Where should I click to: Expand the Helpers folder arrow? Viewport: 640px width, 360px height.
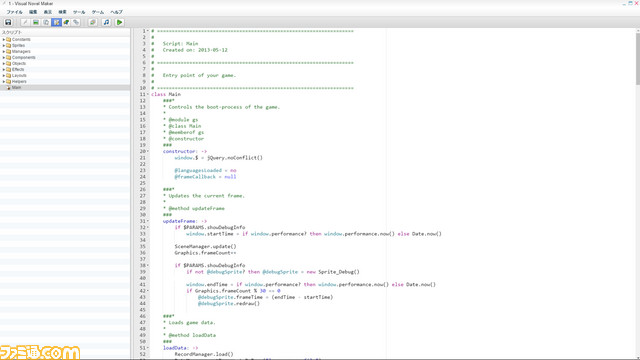click(4, 82)
